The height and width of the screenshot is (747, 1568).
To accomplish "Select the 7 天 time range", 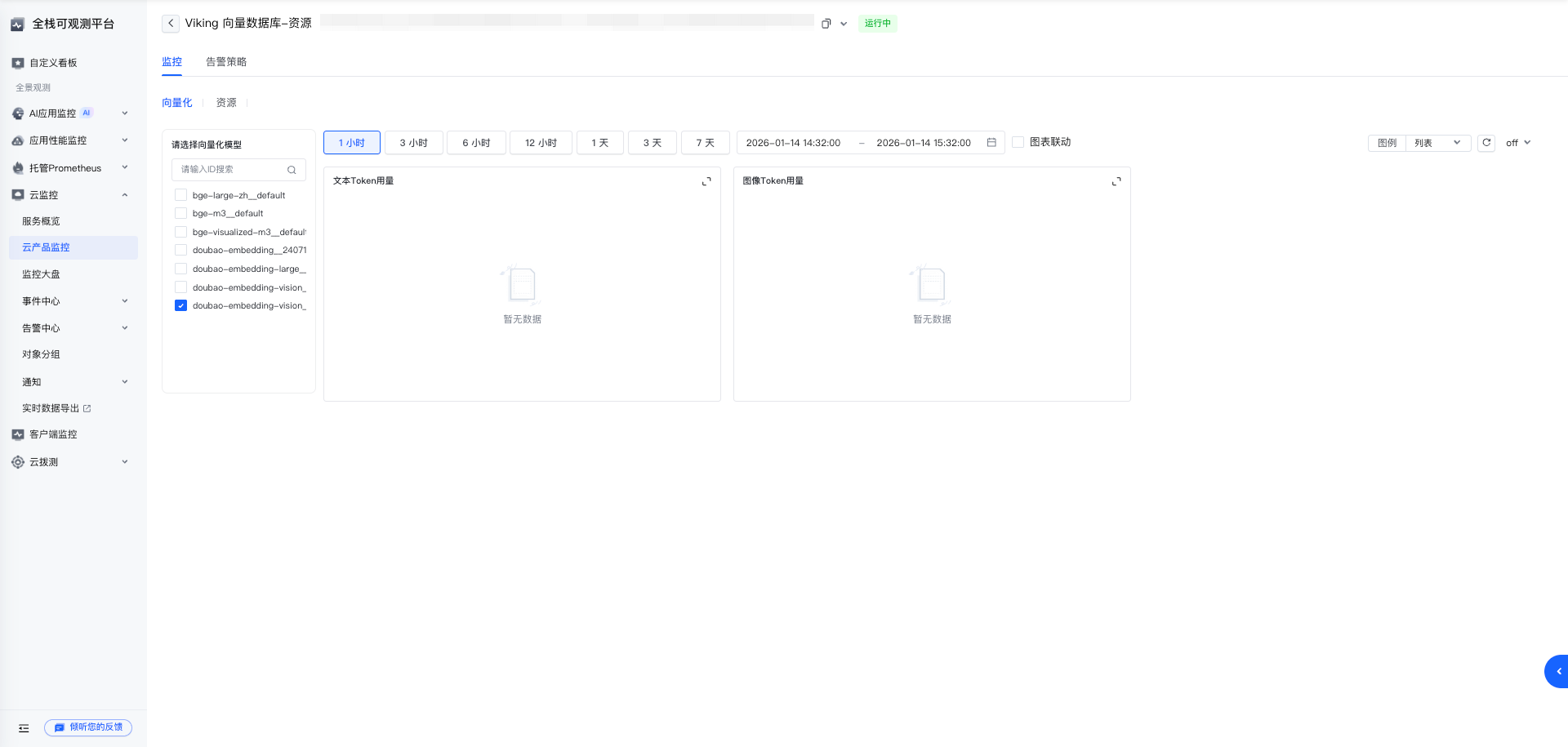I will (x=706, y=143).
